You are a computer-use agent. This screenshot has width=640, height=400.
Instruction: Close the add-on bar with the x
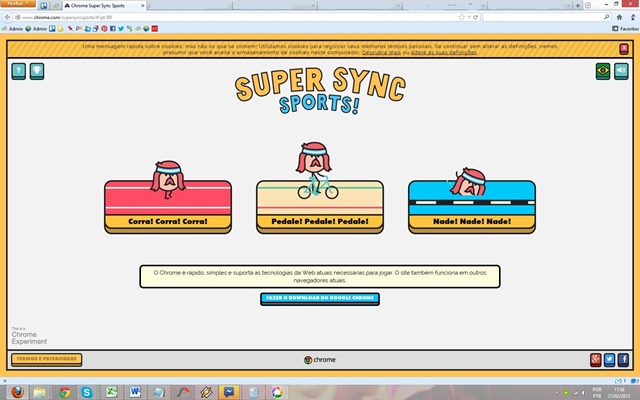coord(4,381)
